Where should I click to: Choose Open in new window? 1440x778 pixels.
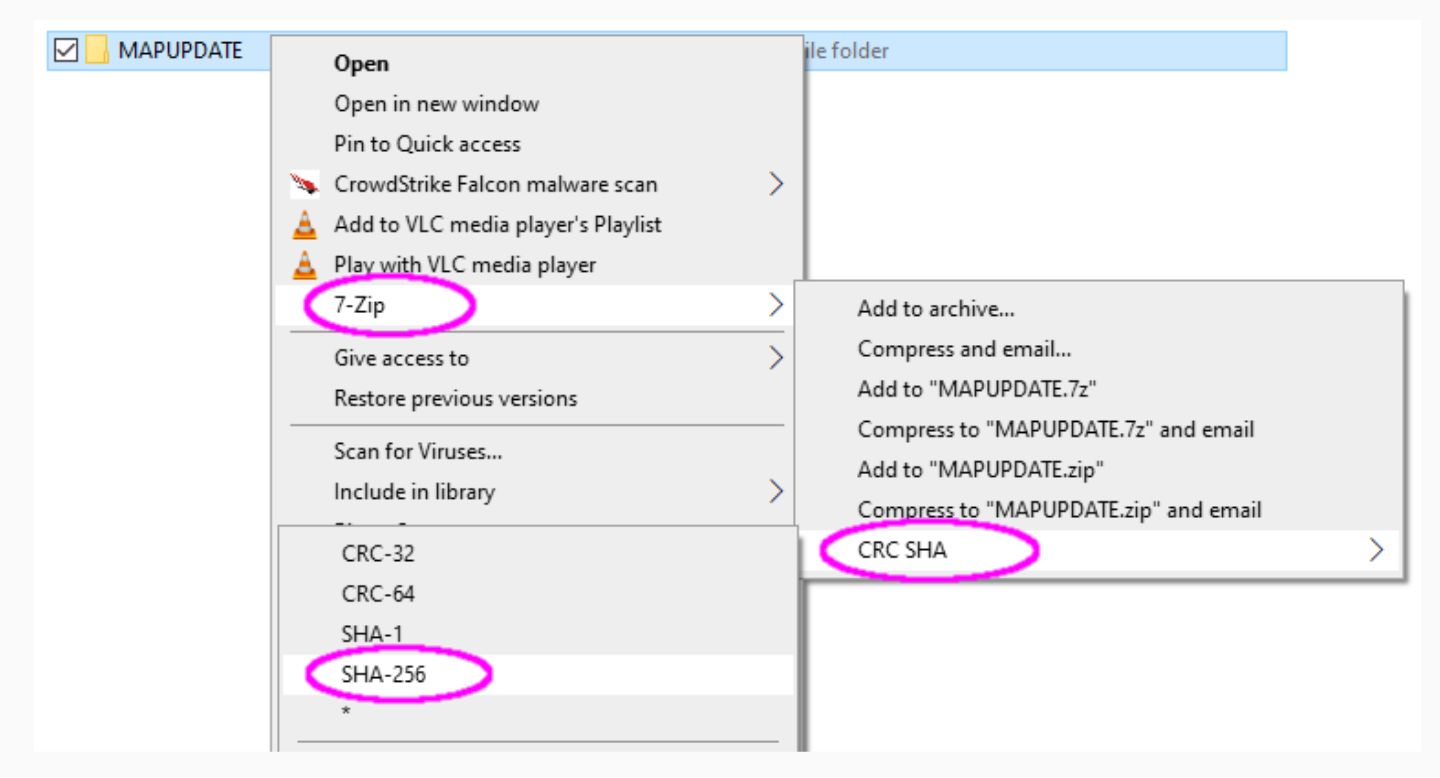click(x=436, y=104)
